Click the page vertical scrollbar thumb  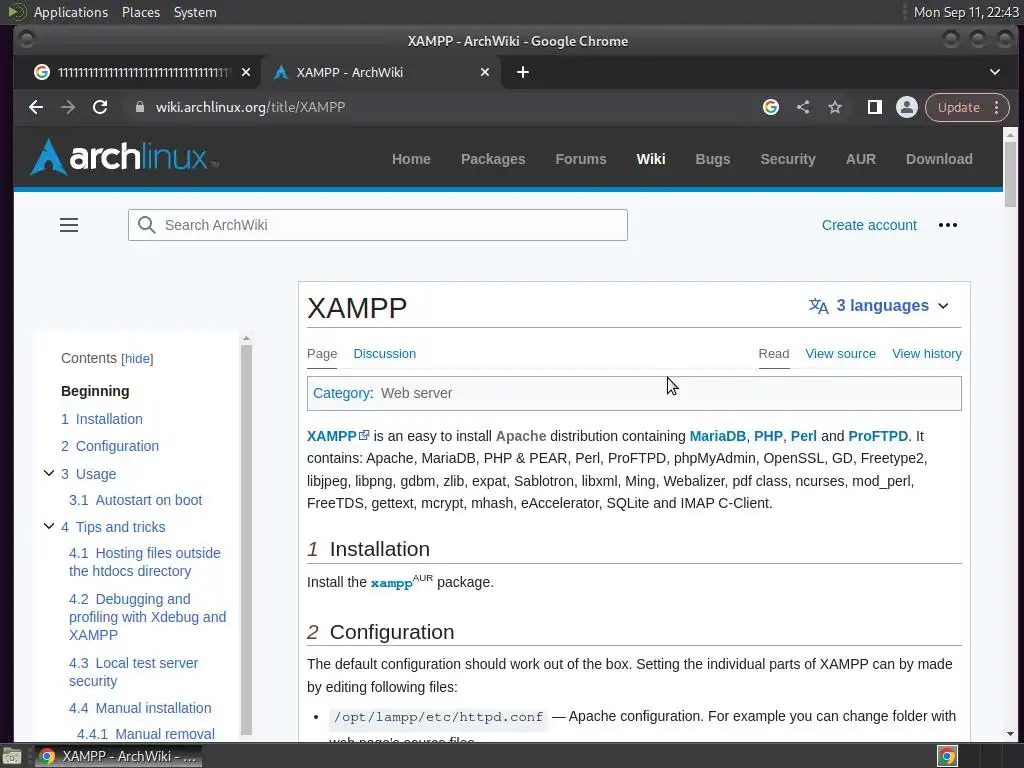coord(1010,174)
